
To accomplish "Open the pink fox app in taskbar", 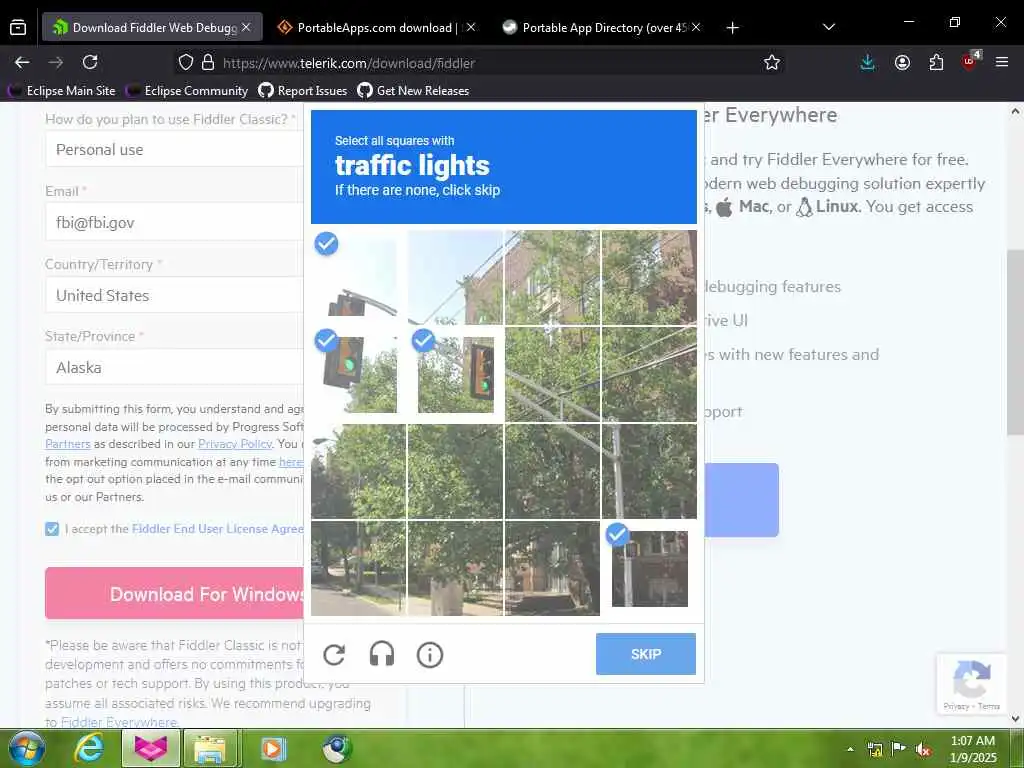I will pos(151,749).
